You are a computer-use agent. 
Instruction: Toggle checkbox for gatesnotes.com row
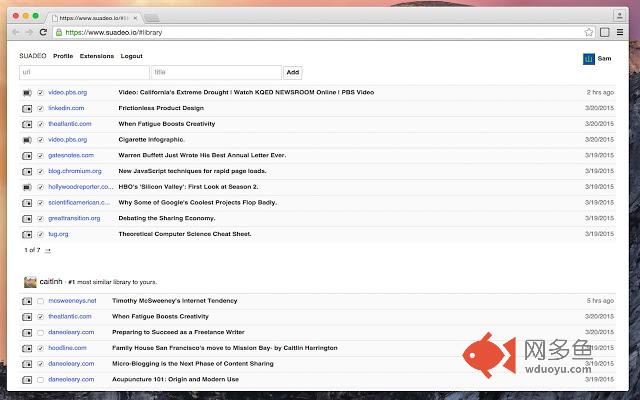[x=40, y=156]
